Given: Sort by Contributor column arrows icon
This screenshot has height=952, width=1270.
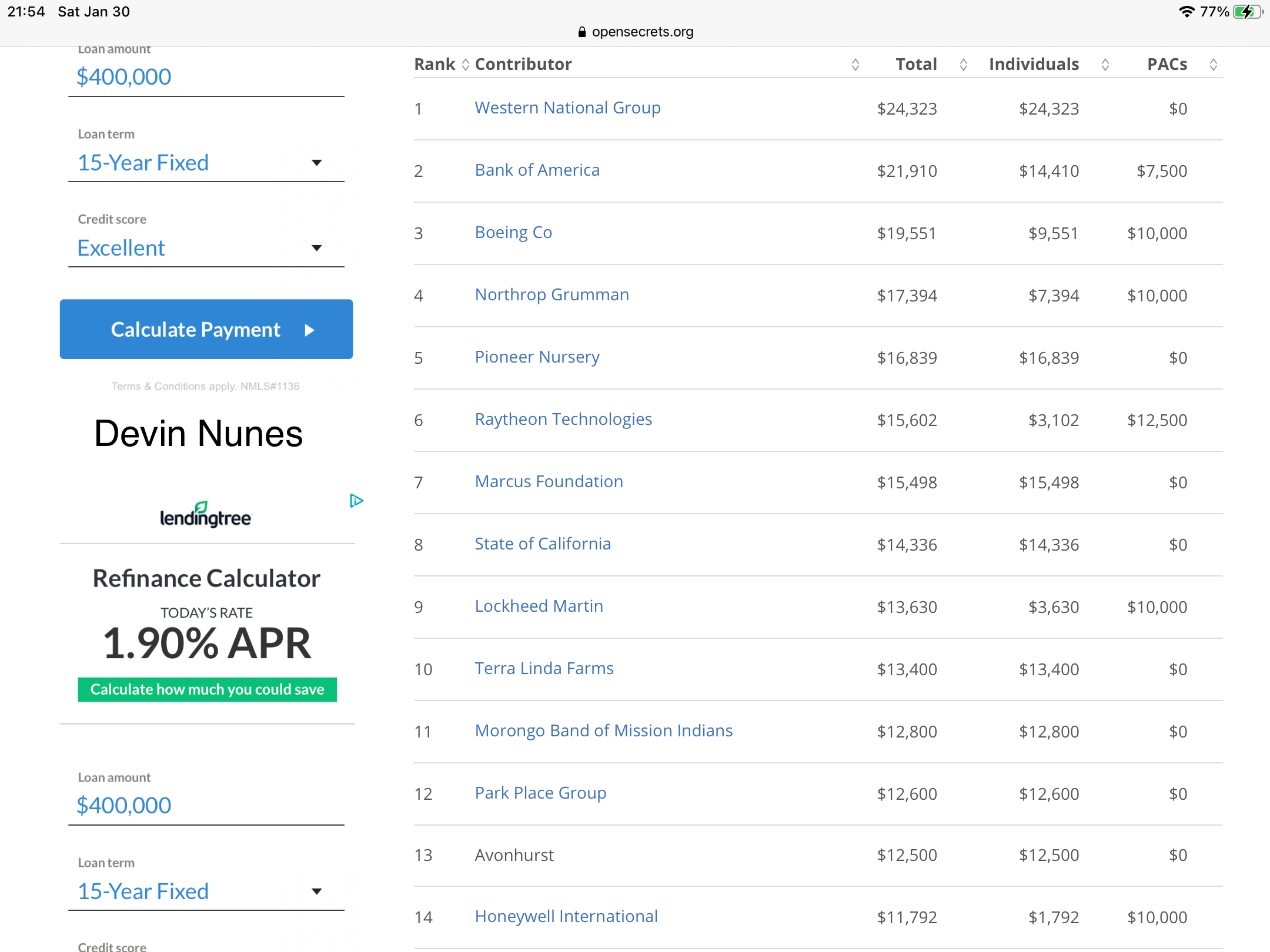Looking at the screenshot, I should click(855, 65).
